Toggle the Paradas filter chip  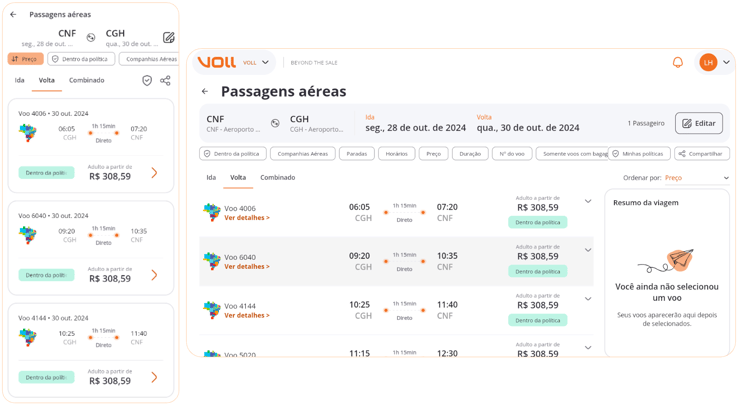coord(356,154)
